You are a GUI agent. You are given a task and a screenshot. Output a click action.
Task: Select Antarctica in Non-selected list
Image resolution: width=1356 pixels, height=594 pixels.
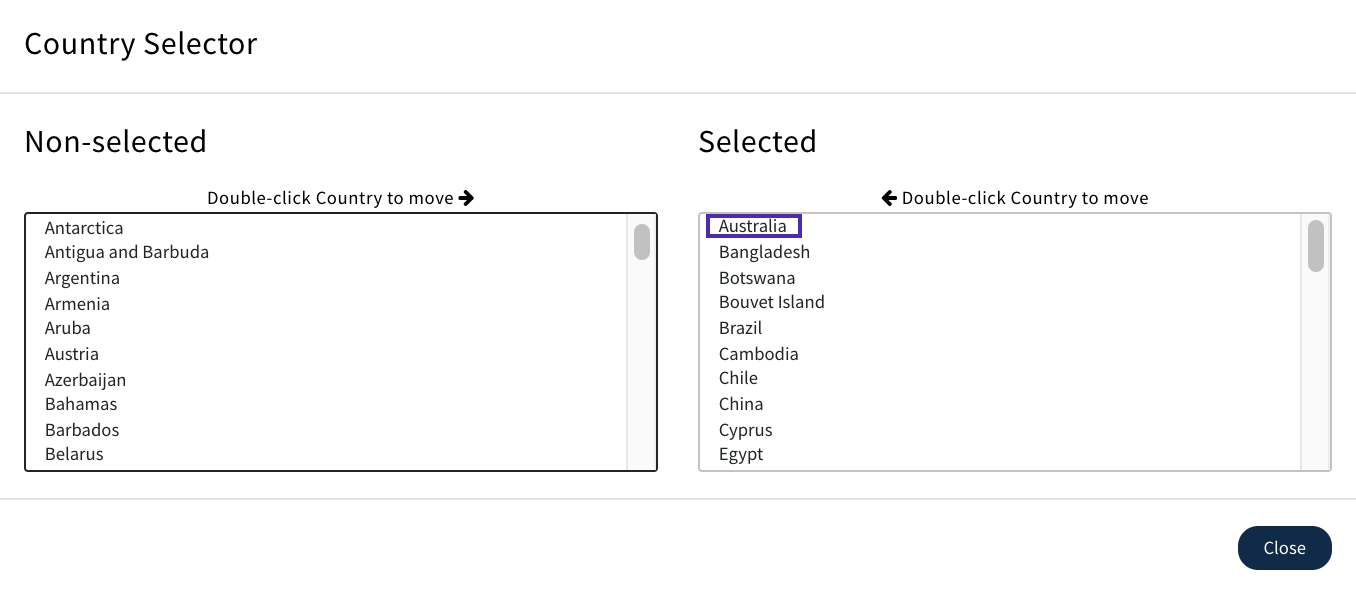click(x=84, y=228)
